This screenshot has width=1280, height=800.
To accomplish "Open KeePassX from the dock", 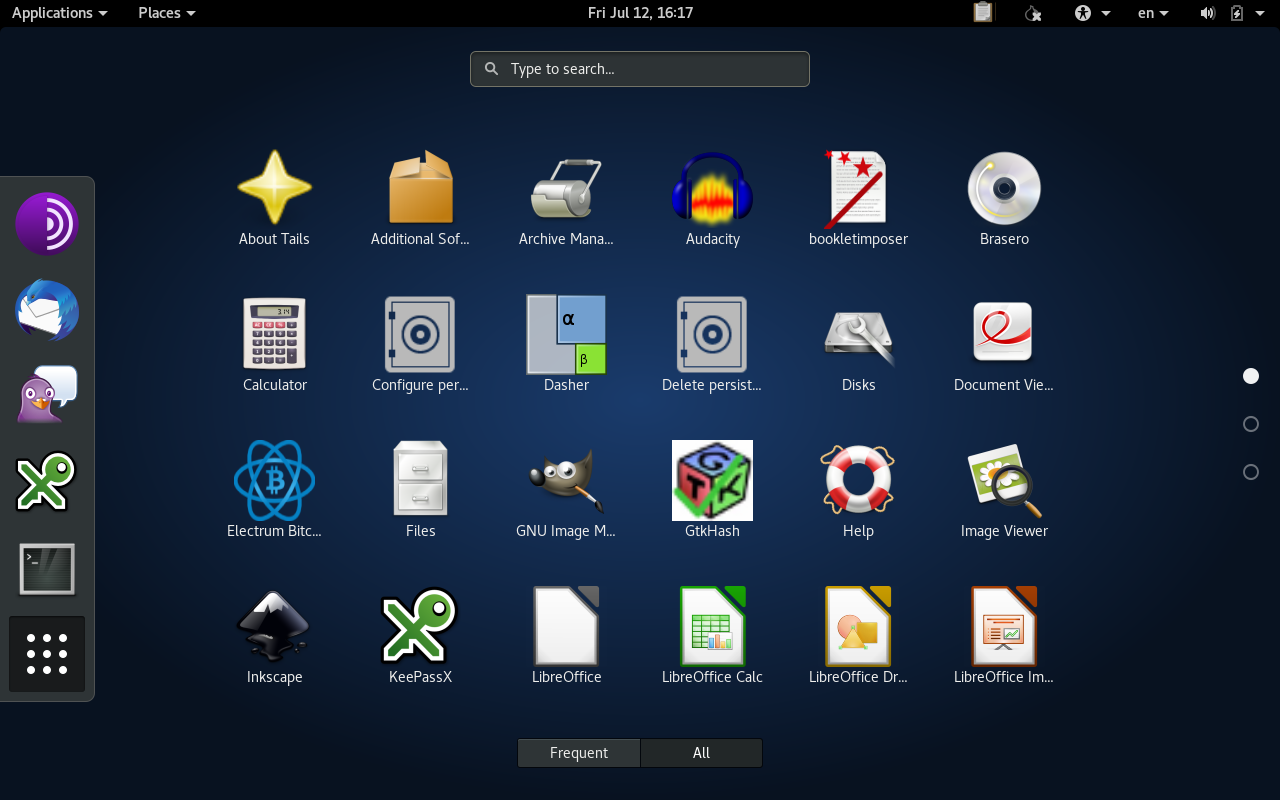I will tap(47, 482).
